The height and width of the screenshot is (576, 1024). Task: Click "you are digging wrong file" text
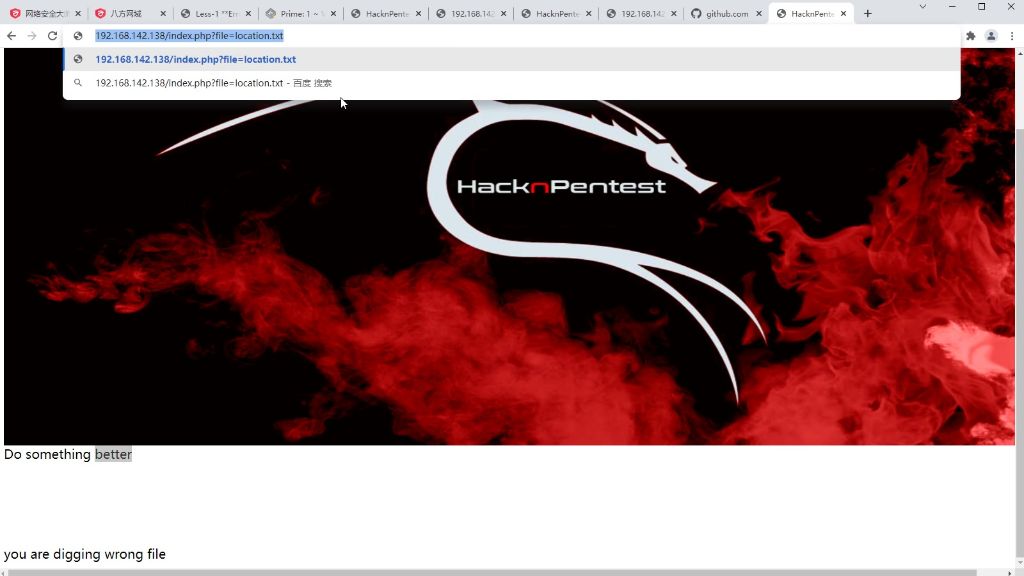pyautogui.click(x=85, y=554)
